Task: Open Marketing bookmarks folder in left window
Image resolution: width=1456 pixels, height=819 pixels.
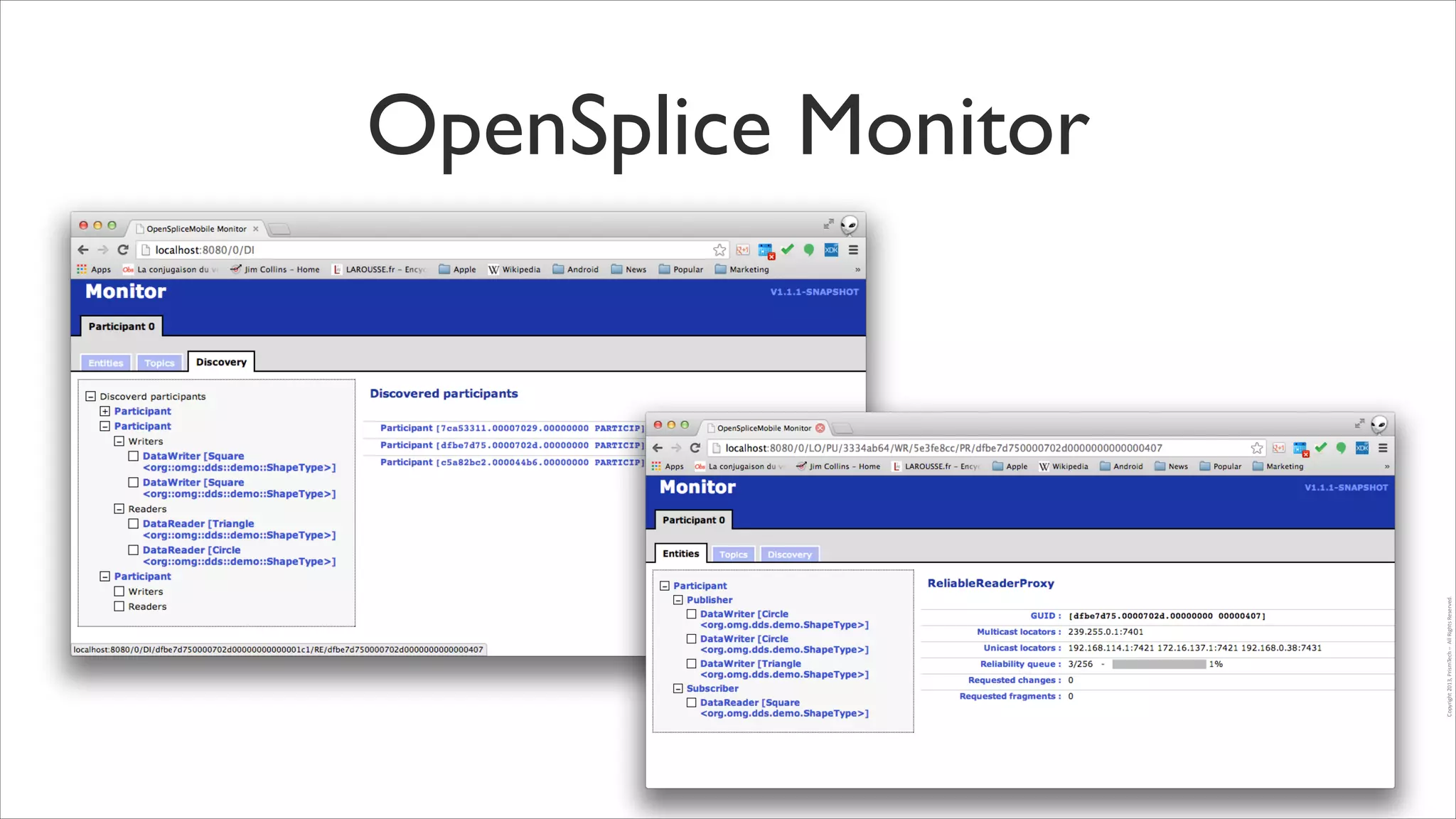Action: pos(742,269)
